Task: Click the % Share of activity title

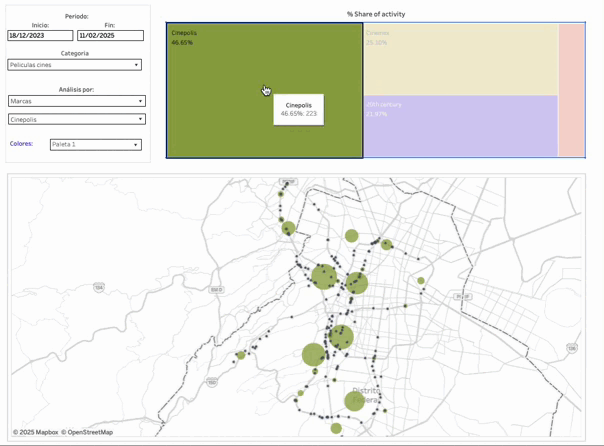Action: (376, 14)
